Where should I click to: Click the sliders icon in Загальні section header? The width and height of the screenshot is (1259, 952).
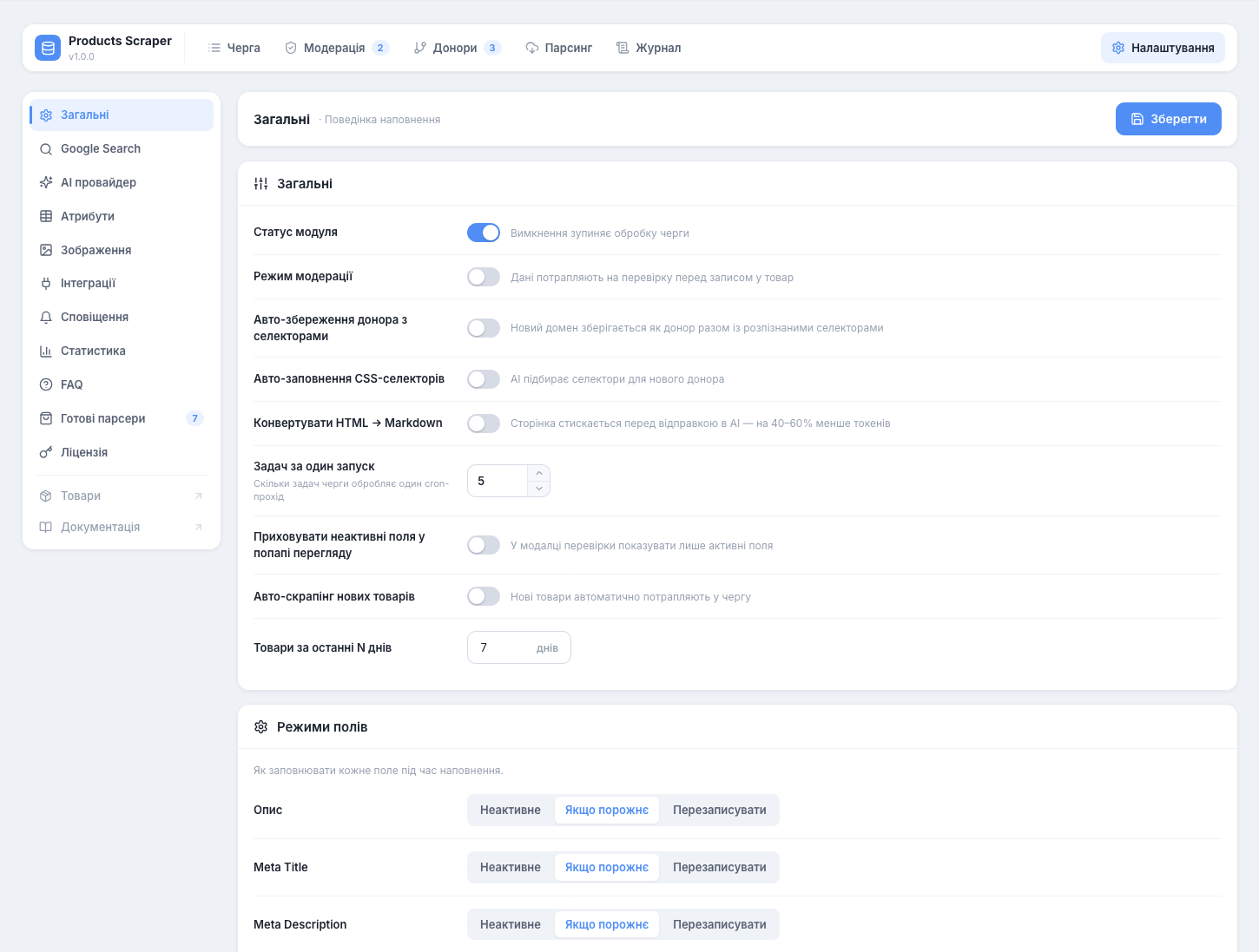coord(260,184)
